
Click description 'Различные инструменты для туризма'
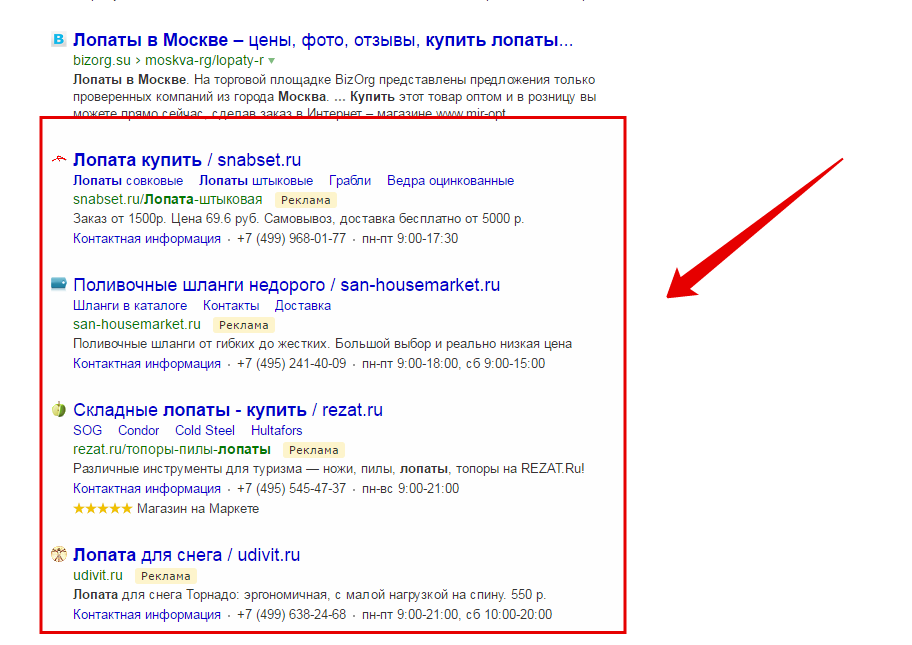(187, 469)
